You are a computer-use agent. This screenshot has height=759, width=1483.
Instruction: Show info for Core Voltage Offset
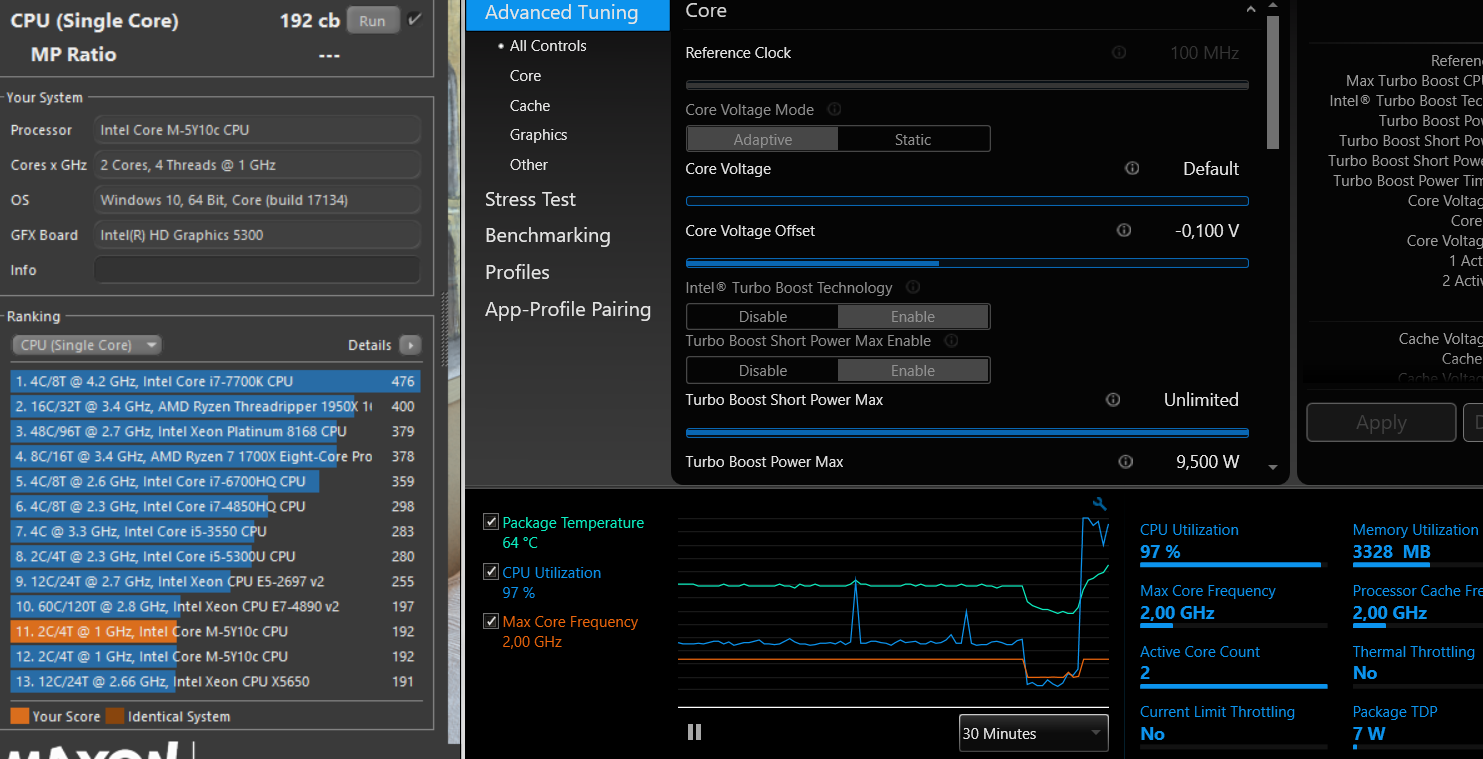tap(1124, 231)
